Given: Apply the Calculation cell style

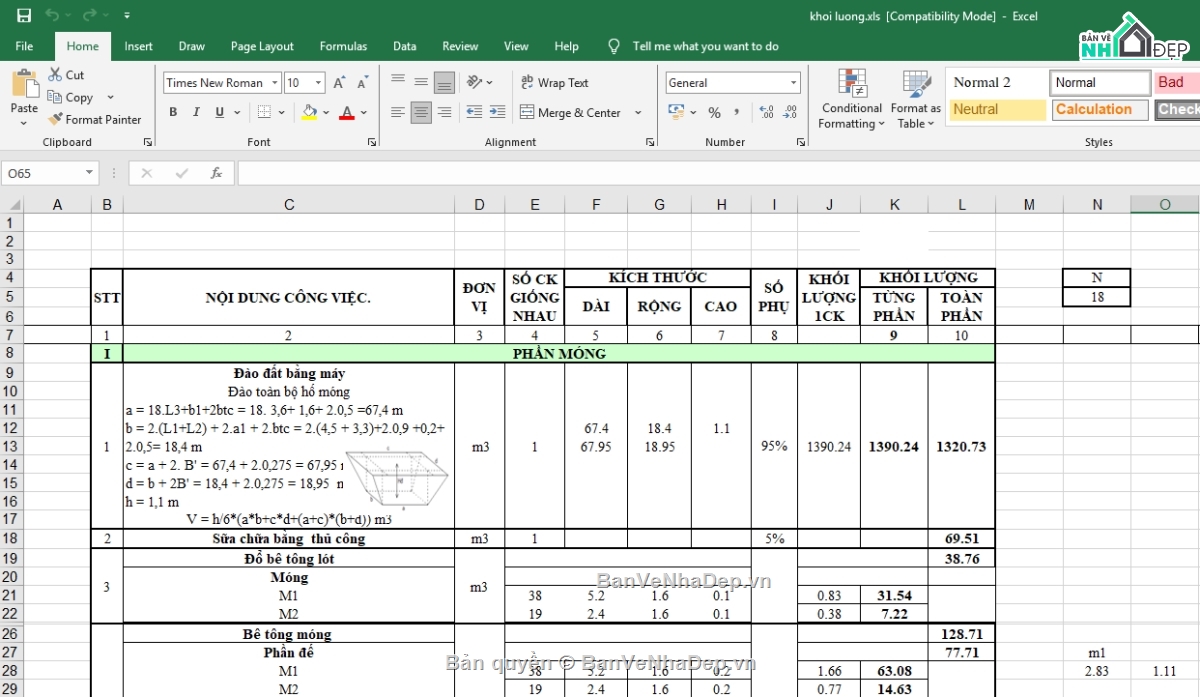Looking at the screenshot, I should click(1098, 110).
